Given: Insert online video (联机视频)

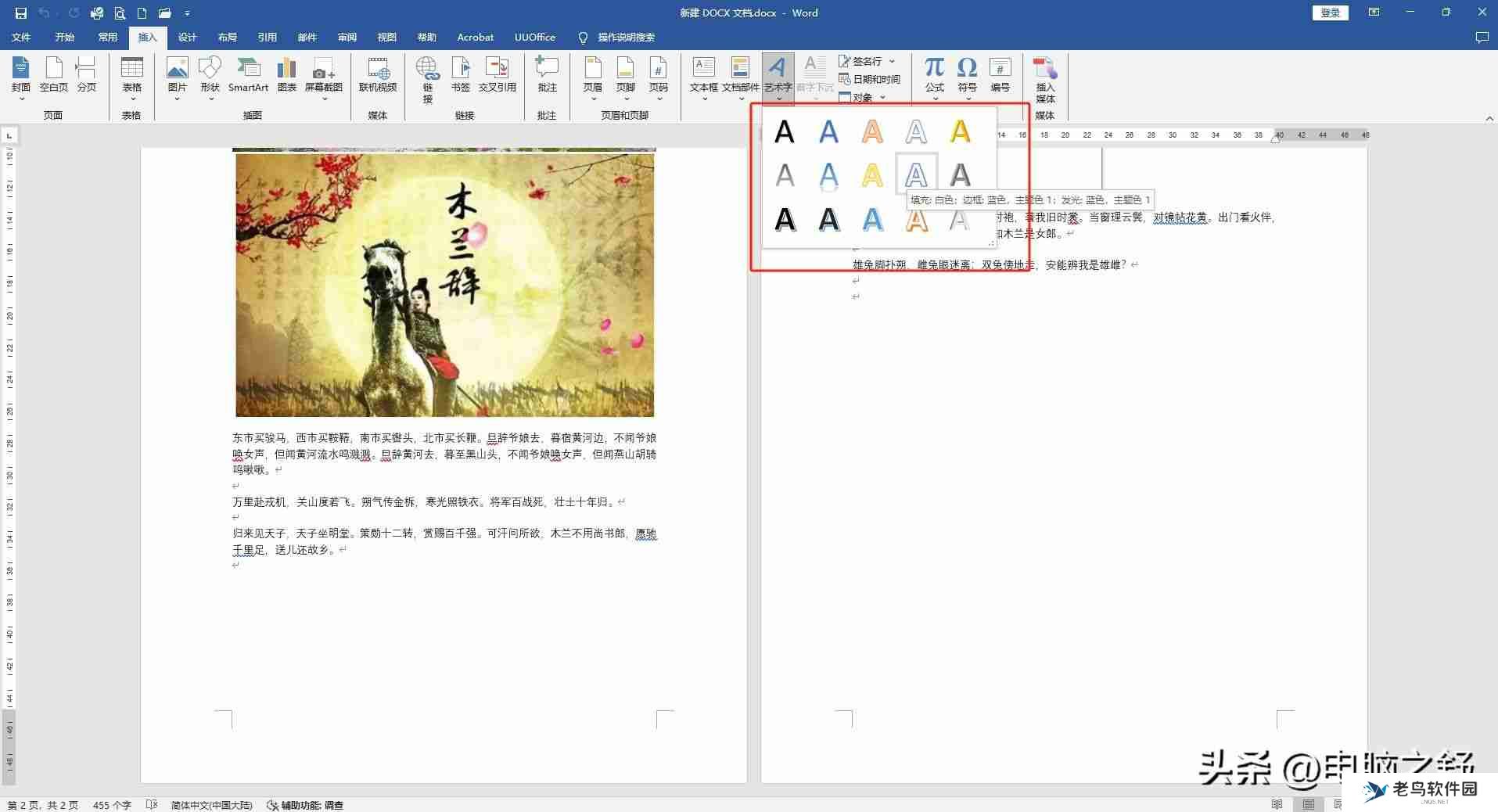Looking at the screenshot, I should pos(378,75).
